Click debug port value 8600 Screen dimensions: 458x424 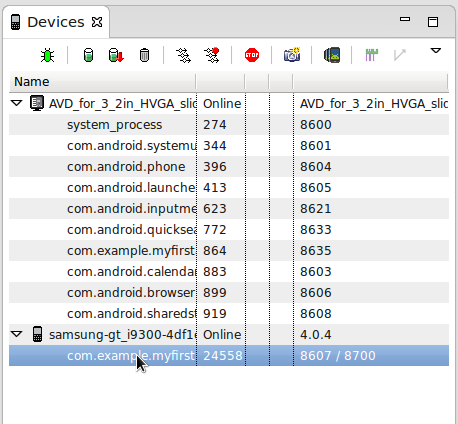(x=316, y=125)
